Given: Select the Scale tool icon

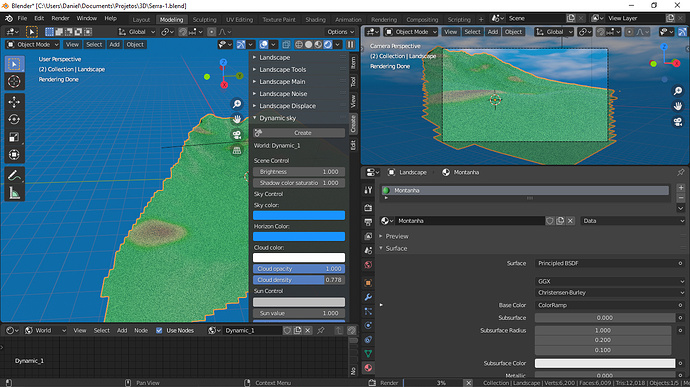Looking at the screenshot, I should [14, 137].
